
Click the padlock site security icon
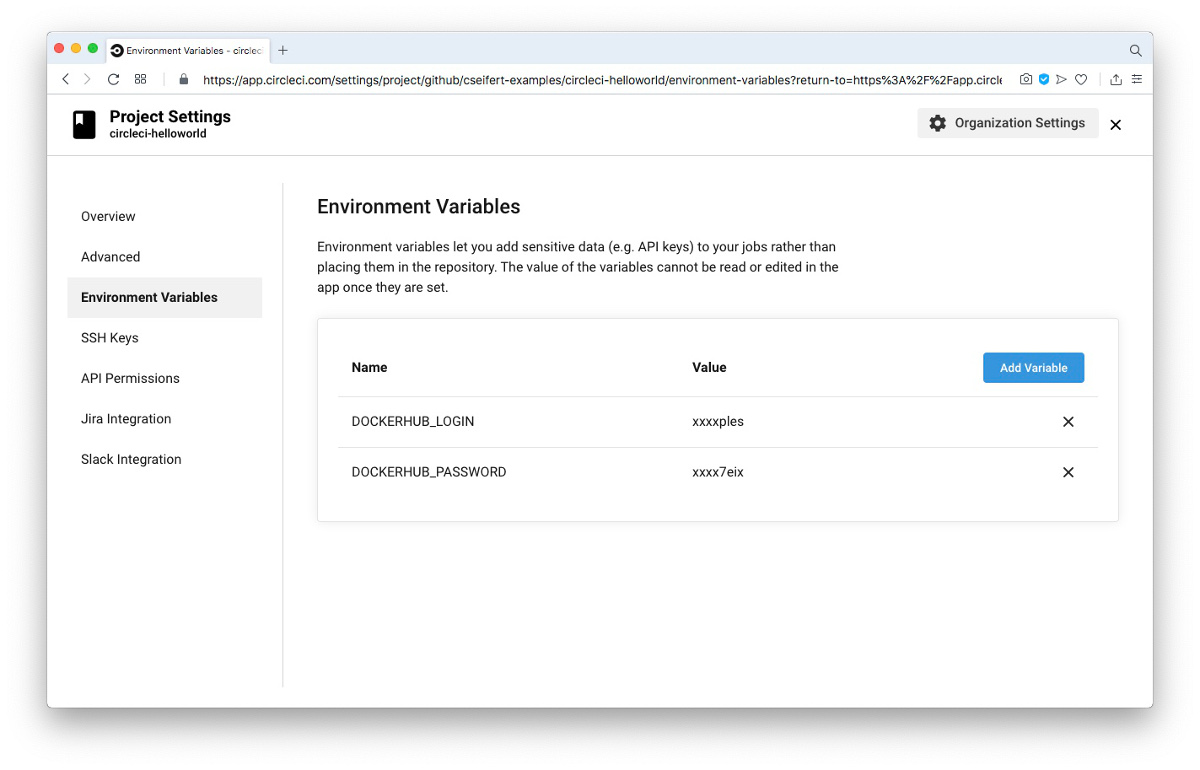pos(183,79)
